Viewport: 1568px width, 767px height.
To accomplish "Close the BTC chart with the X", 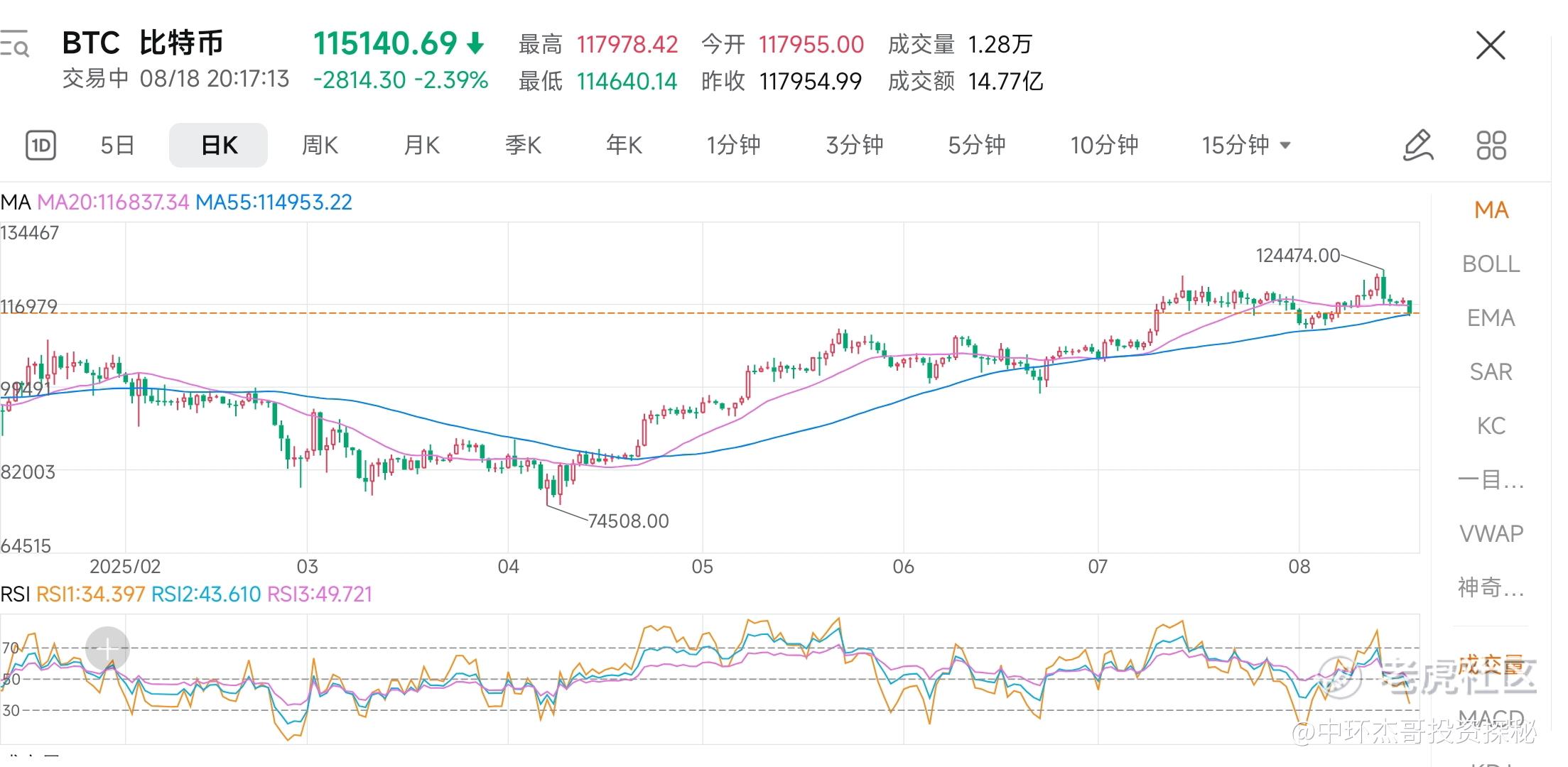I will point(1491,45).
